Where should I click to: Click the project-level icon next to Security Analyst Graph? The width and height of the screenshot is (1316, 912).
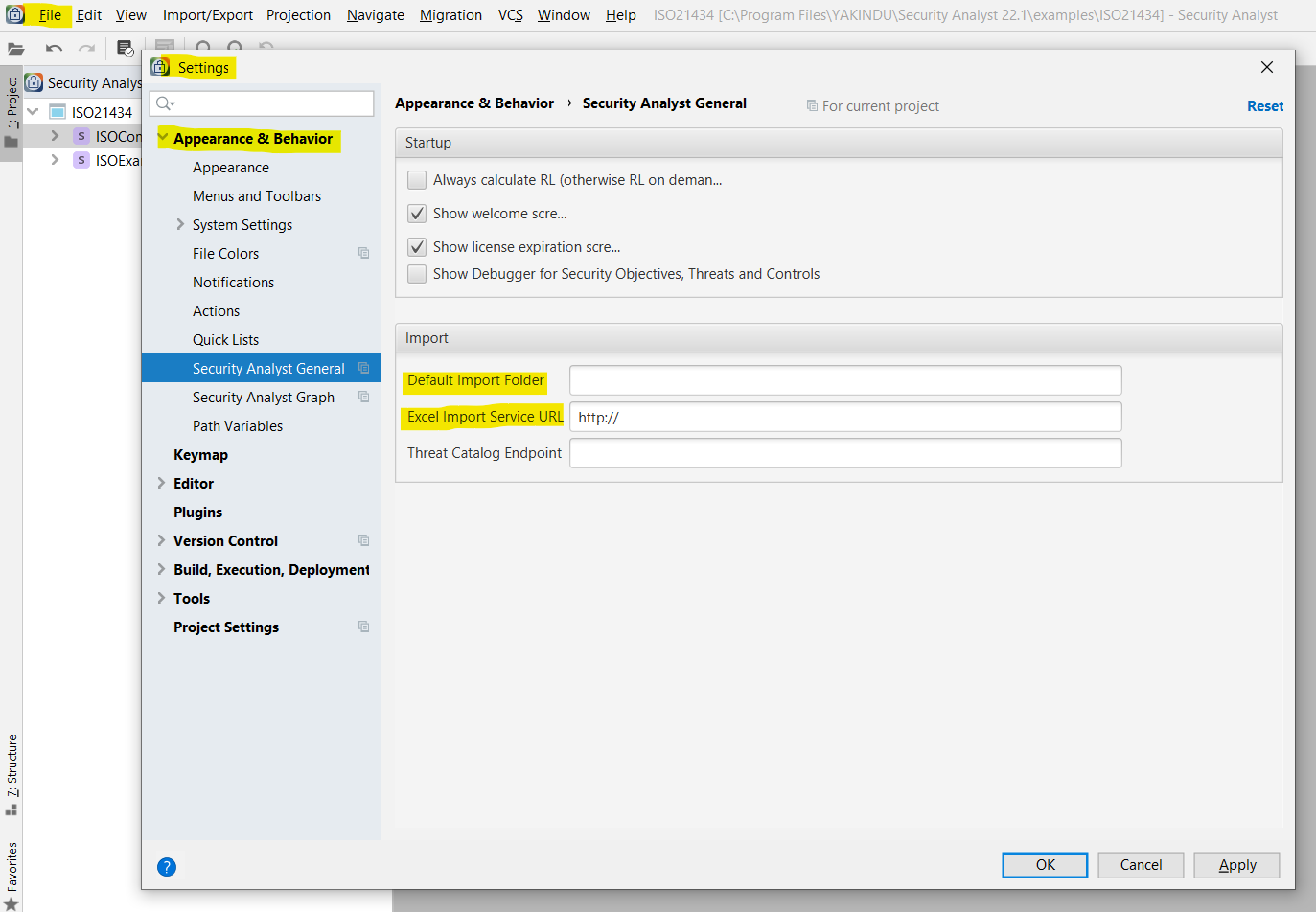(x=364, y=397)
